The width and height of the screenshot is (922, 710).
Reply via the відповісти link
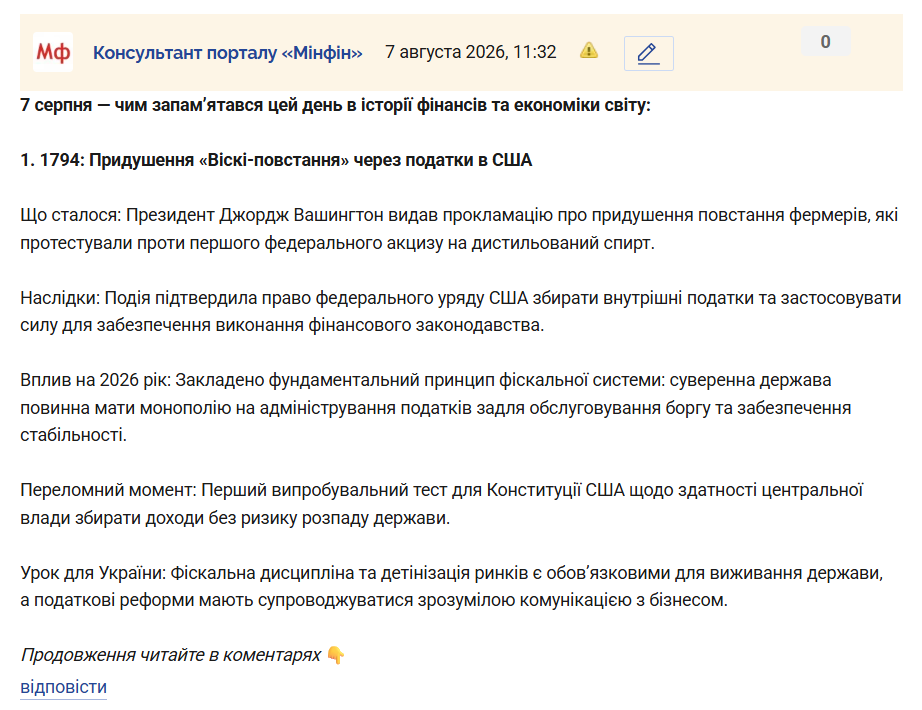[x=64, y=687]
